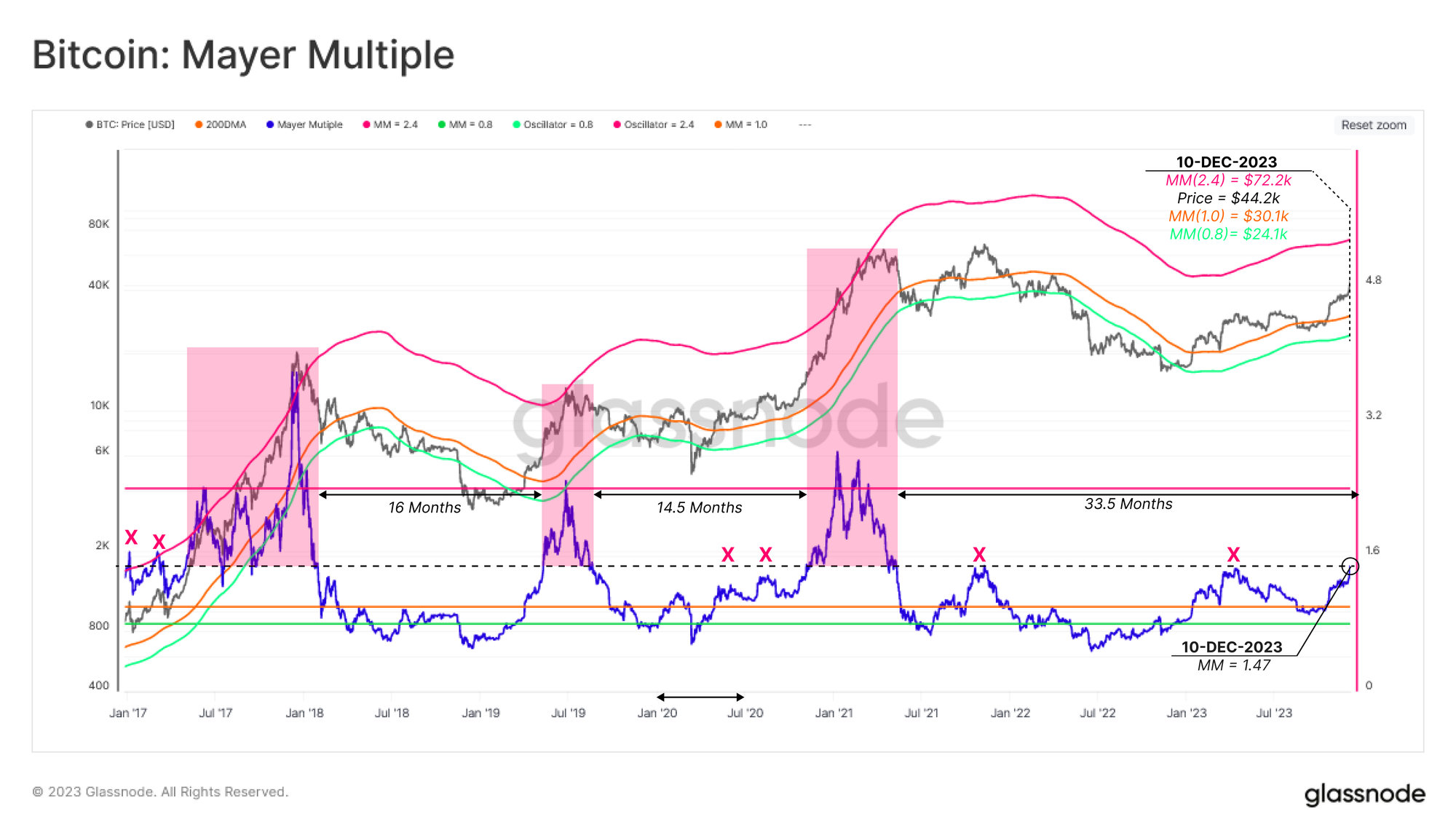Select the Jan '21 x-axis label
1456x838 pixels.
pos(834,713)
